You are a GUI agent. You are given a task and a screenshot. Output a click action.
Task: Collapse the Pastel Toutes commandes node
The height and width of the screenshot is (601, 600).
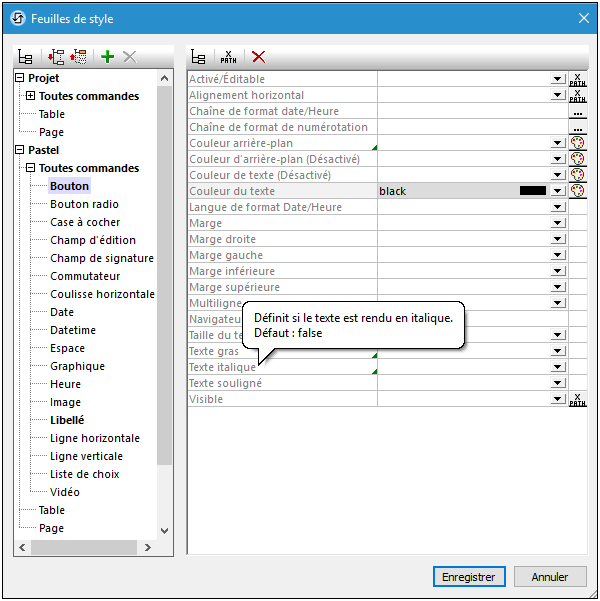(x=30, y=168)
